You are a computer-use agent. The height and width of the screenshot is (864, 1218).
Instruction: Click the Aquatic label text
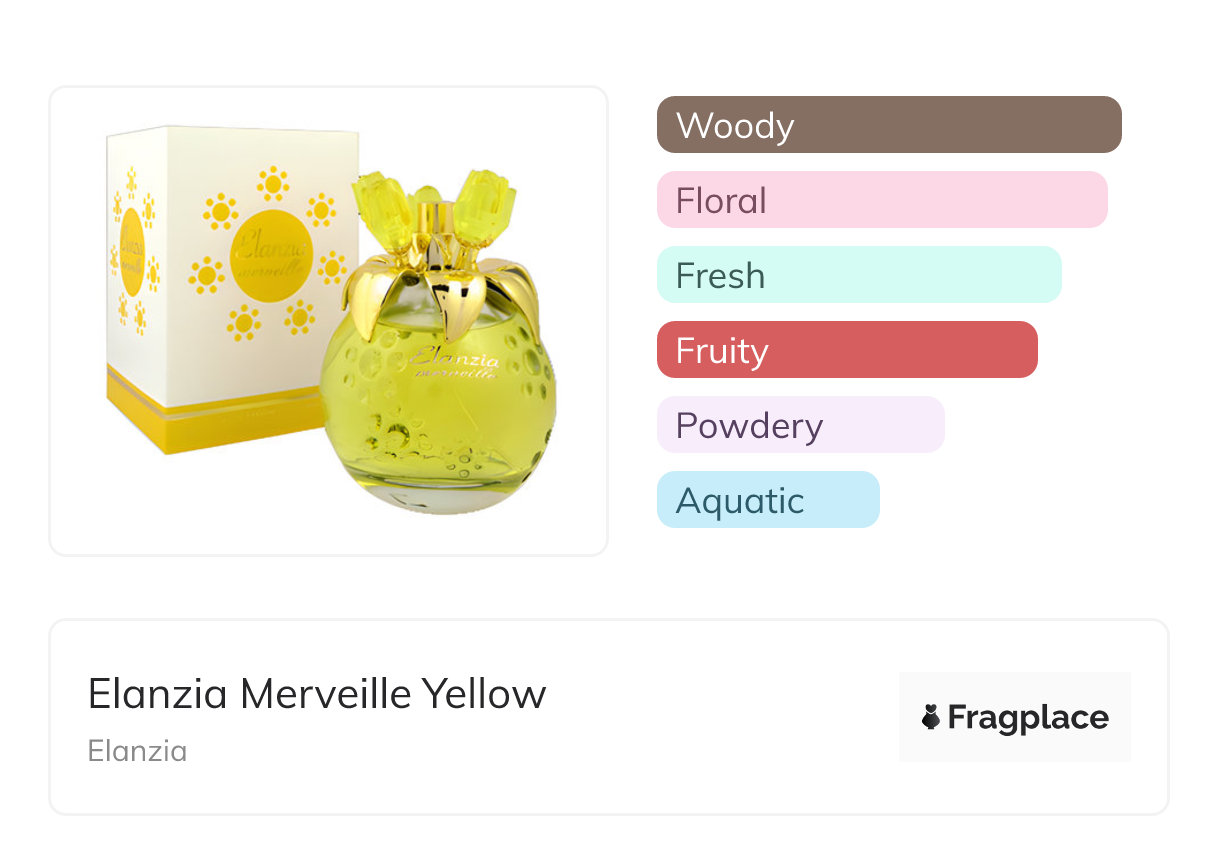[739, 501]
